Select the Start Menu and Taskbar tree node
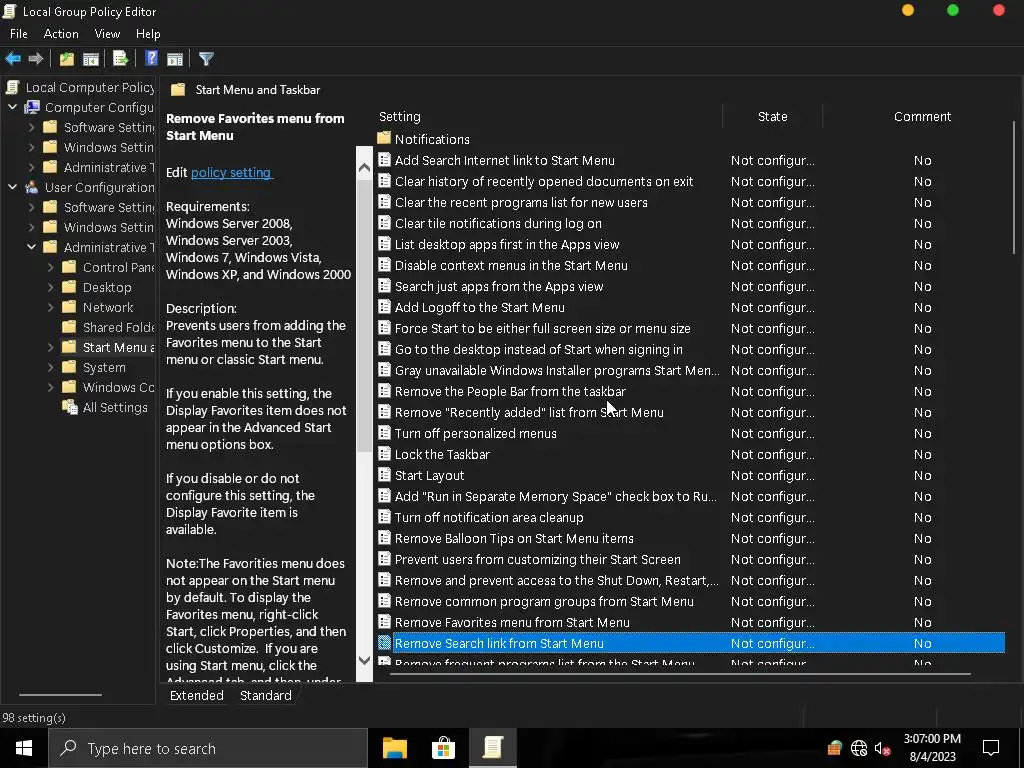 (118, 347)
